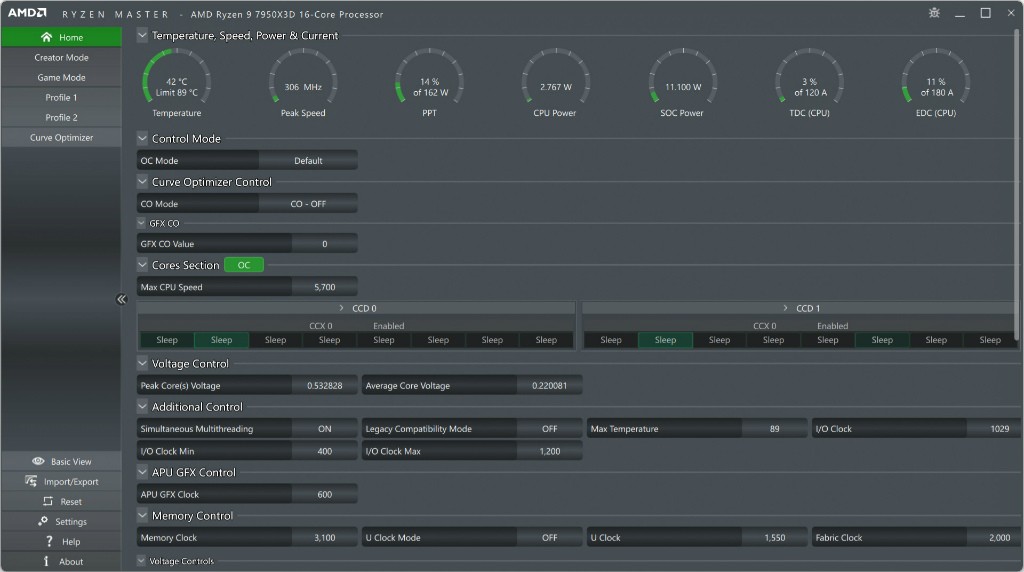The image size is (1024, 572).
Task: Switch to Creator Mode tab
Action: 61,58
